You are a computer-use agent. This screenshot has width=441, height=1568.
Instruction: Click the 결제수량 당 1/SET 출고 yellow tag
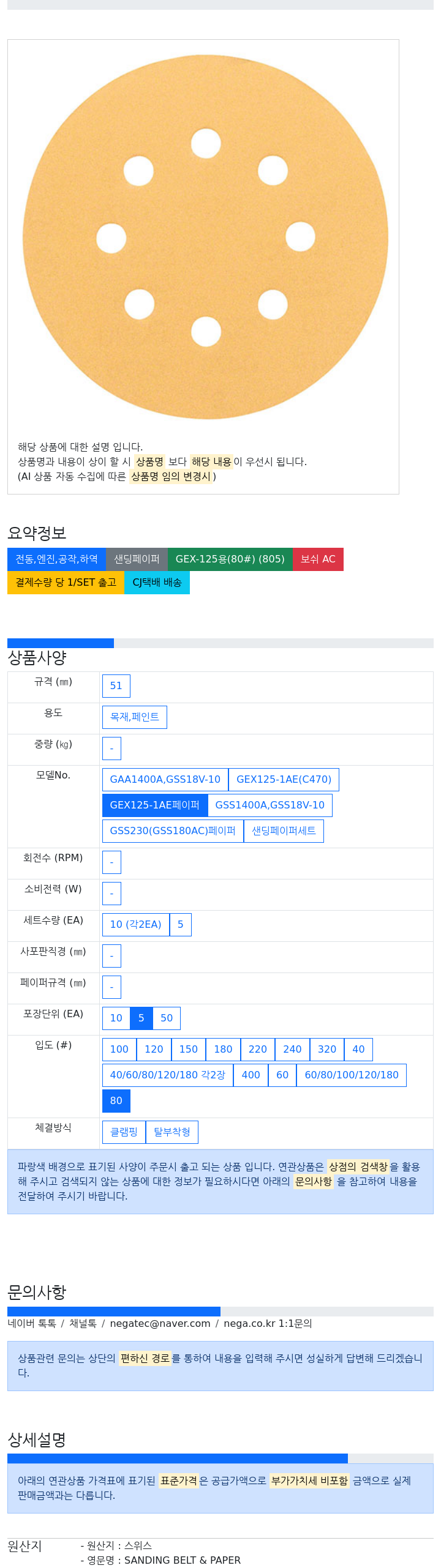pos(66,583)
